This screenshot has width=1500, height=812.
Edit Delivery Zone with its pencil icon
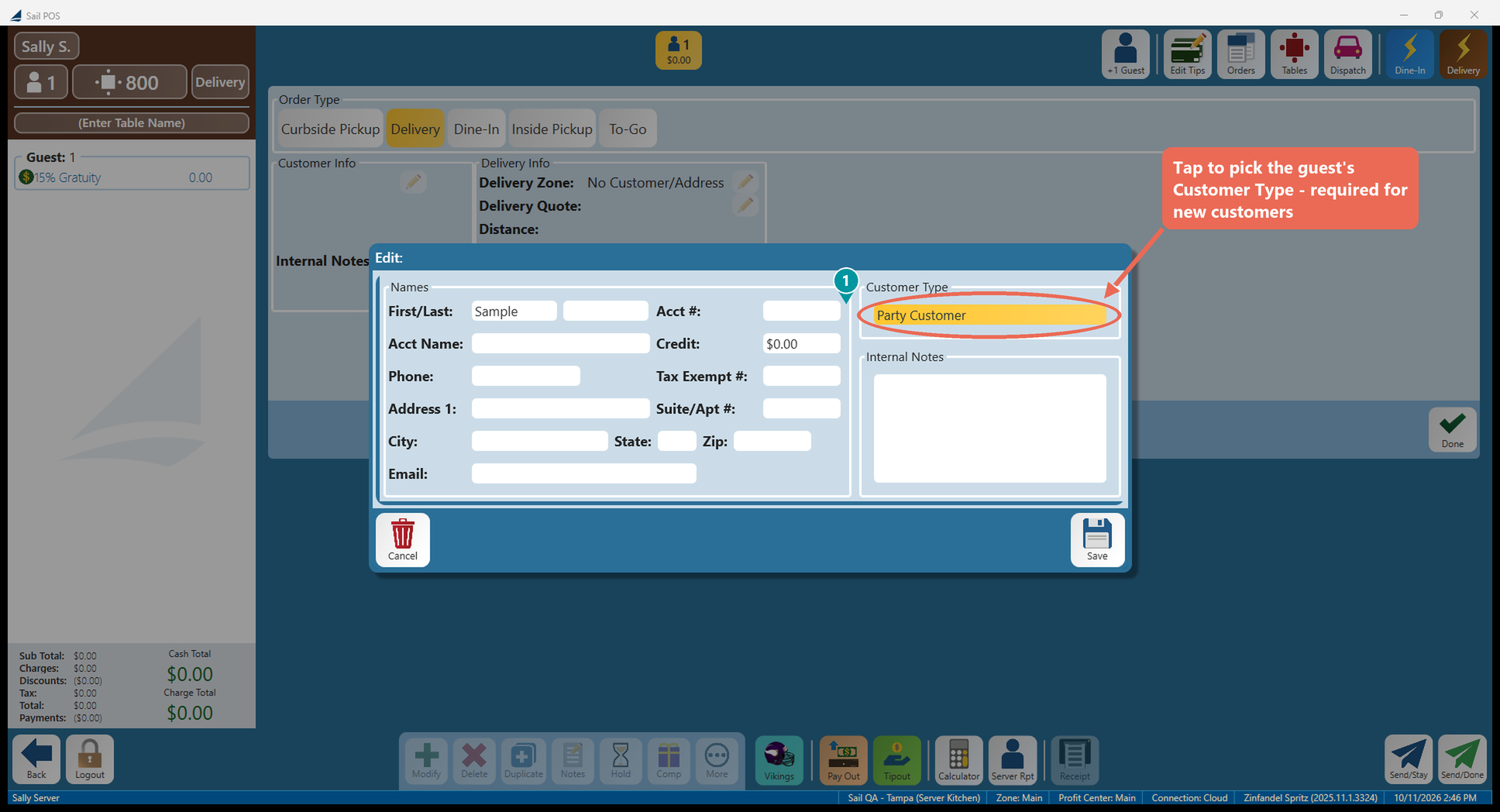(x=745, y=181)
